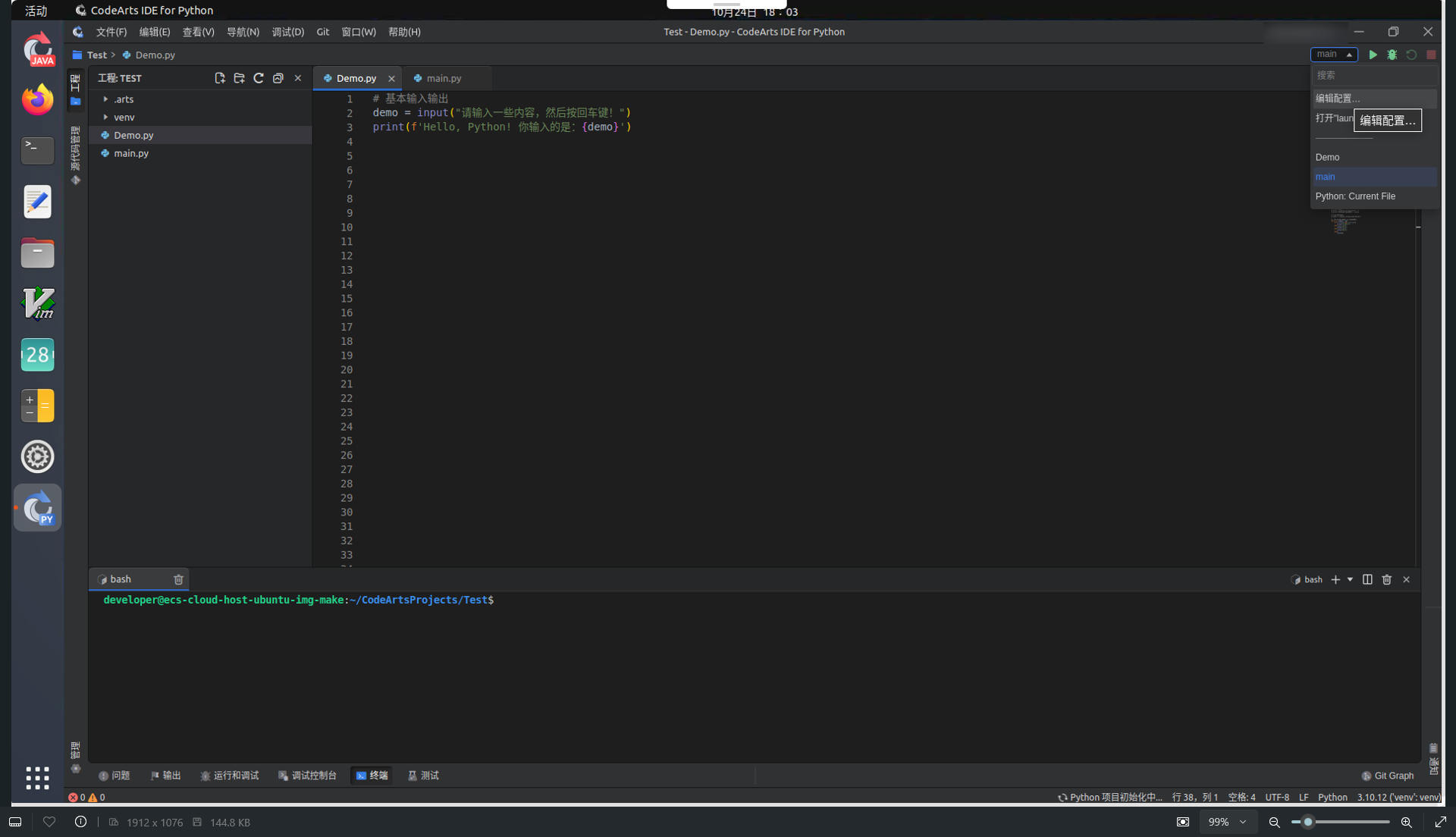Open the 调试控制台 panel tab

tap(307, 776)
